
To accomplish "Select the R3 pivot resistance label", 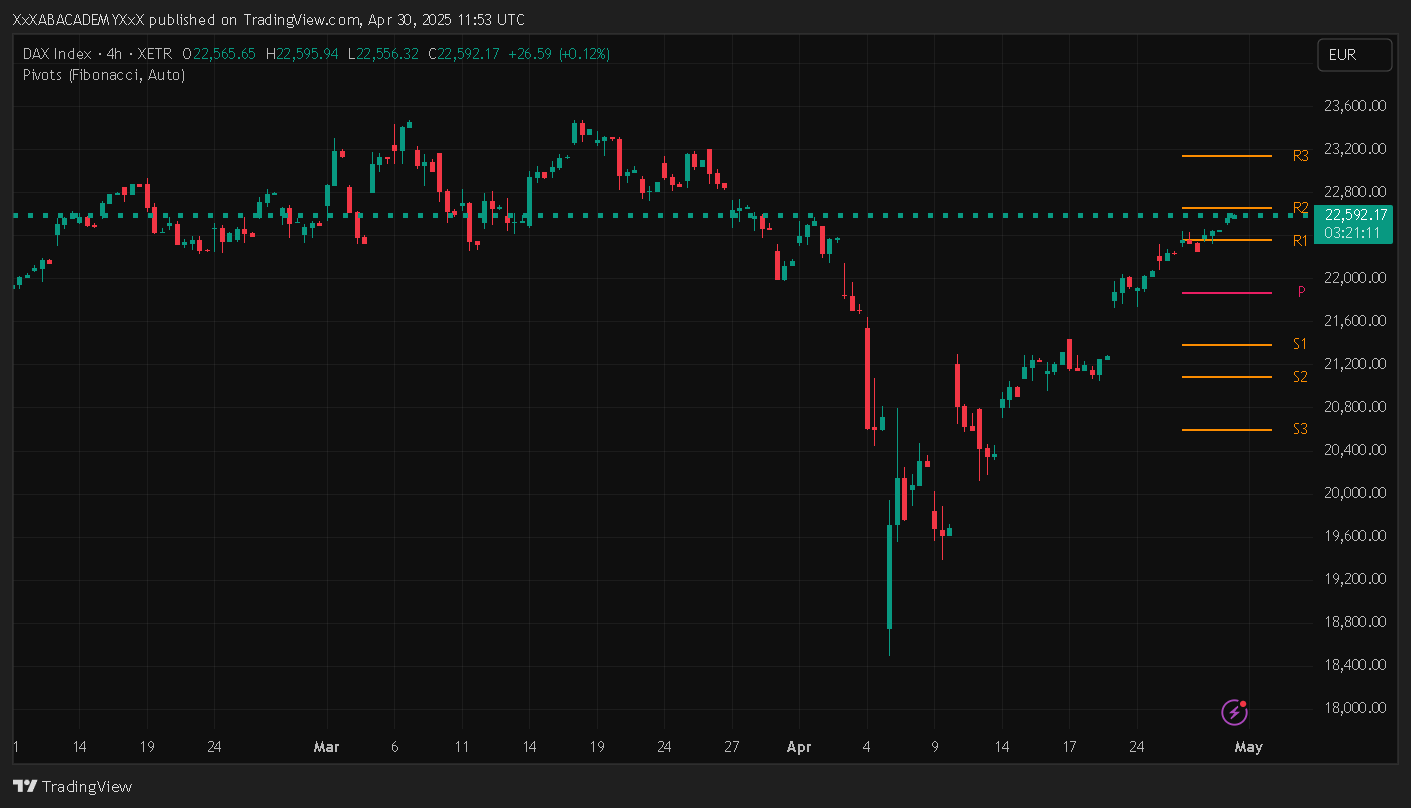I will click(1300, 156).
